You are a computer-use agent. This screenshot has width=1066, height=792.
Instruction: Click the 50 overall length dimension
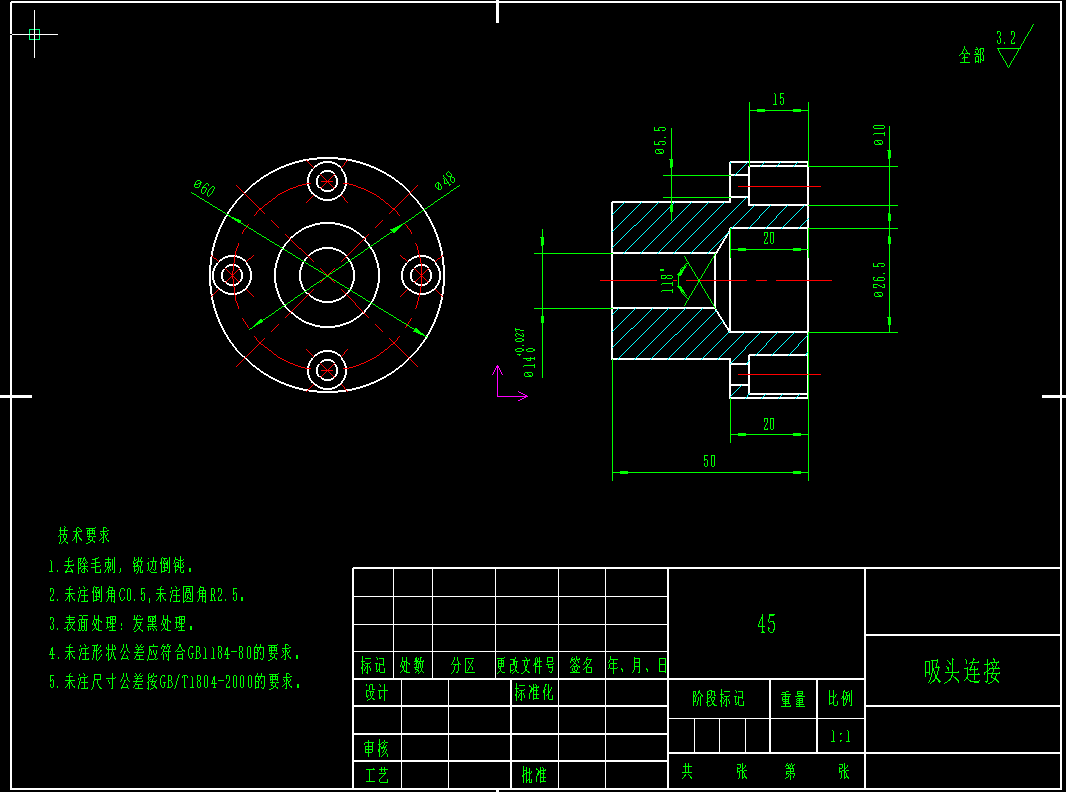pos(709,462)
